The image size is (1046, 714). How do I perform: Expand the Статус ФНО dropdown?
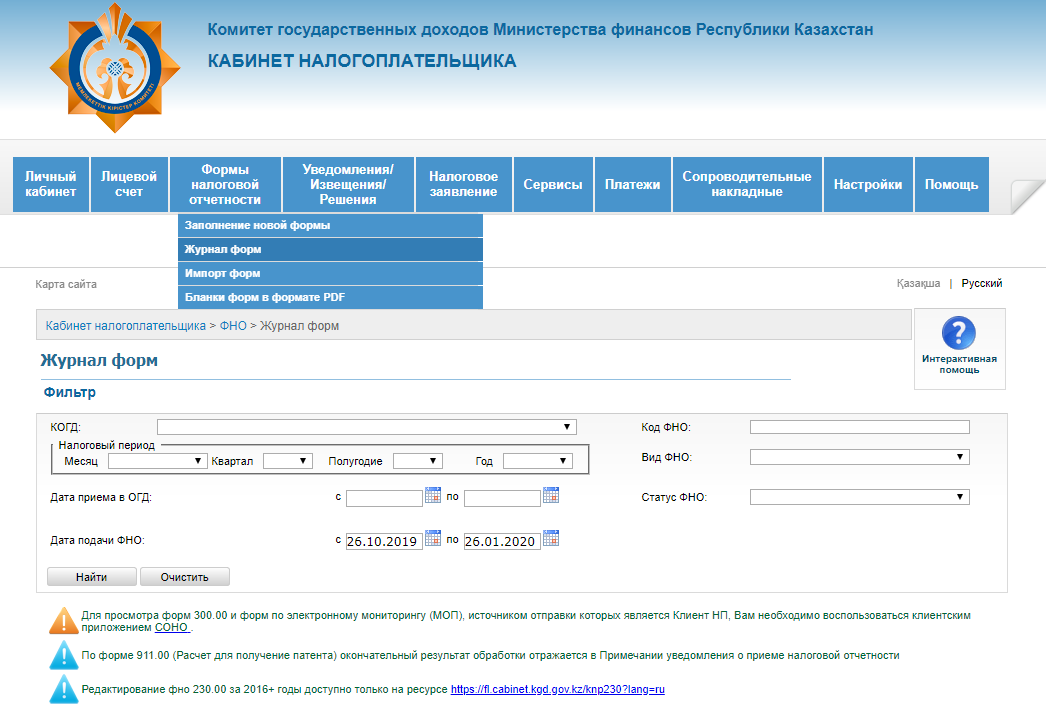click(x=859, y=497)
